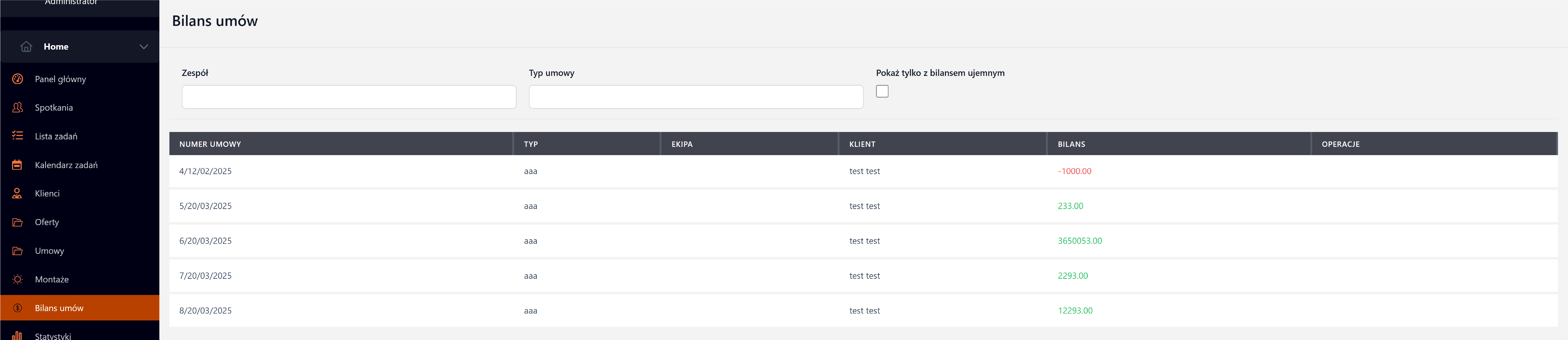
Task: Select contract row 8/20/03/2025
Action: [205, 311]
